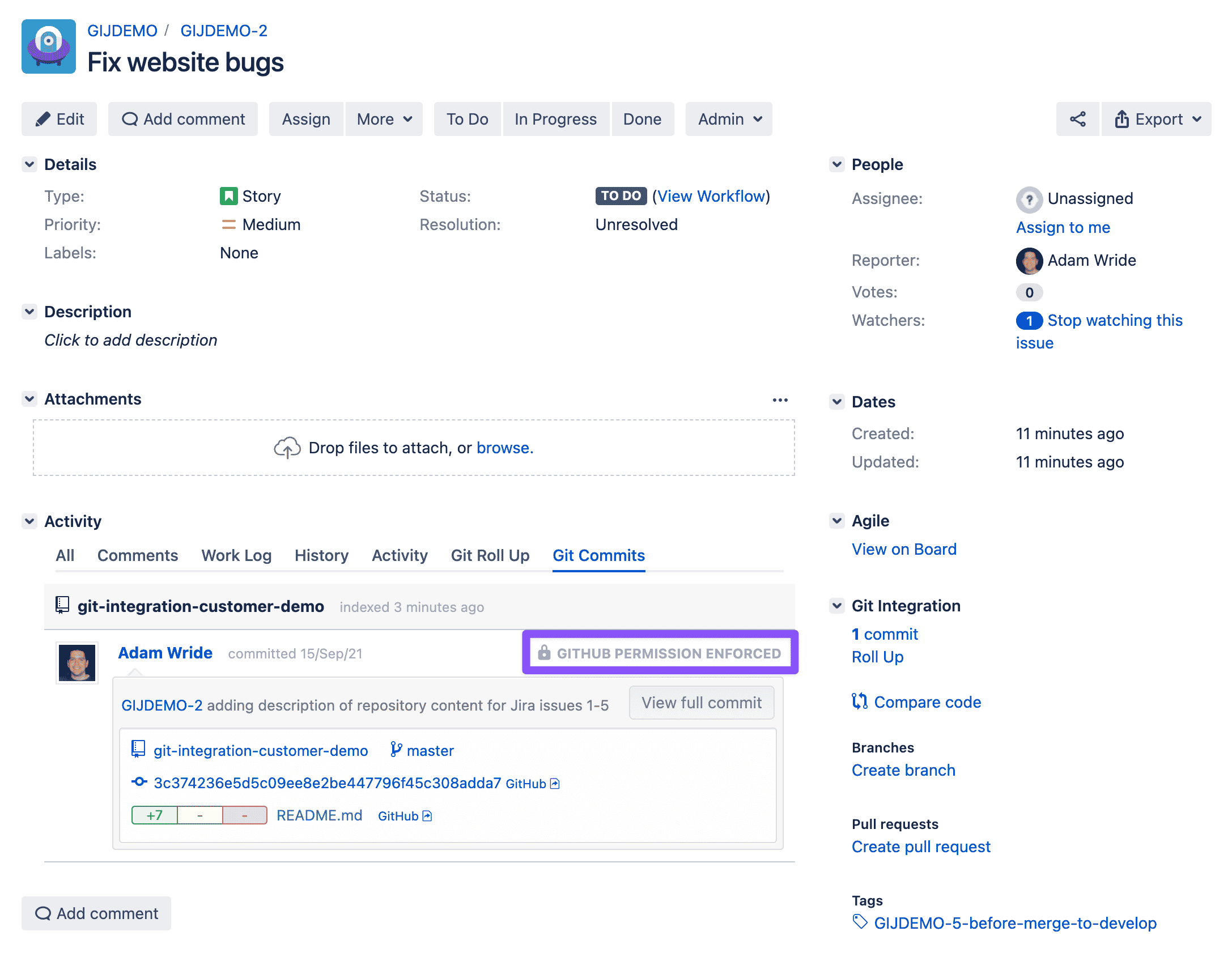1232x961 pixels.
Task: Open attachments three-dot options menu
Action: pos(780,399)
